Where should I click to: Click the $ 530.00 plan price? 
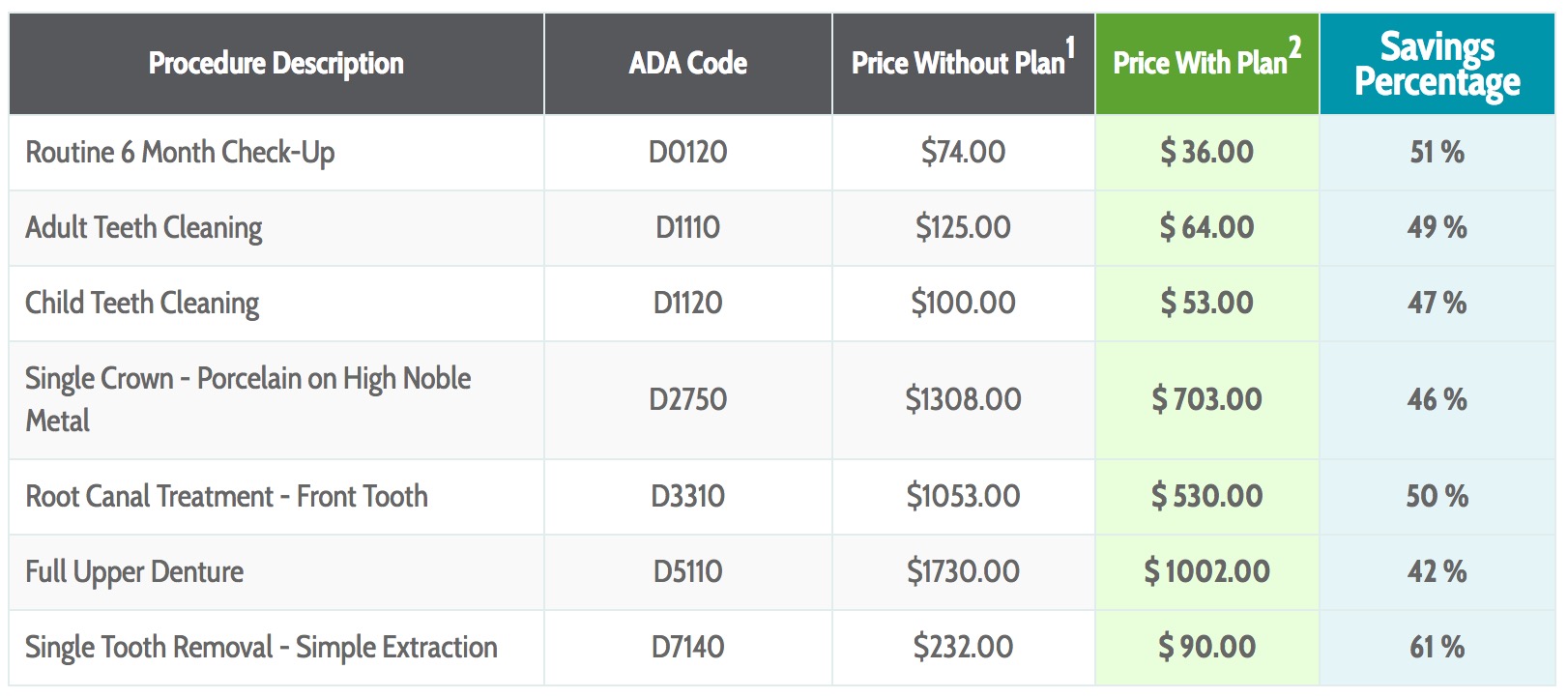tap(1206, 497)
